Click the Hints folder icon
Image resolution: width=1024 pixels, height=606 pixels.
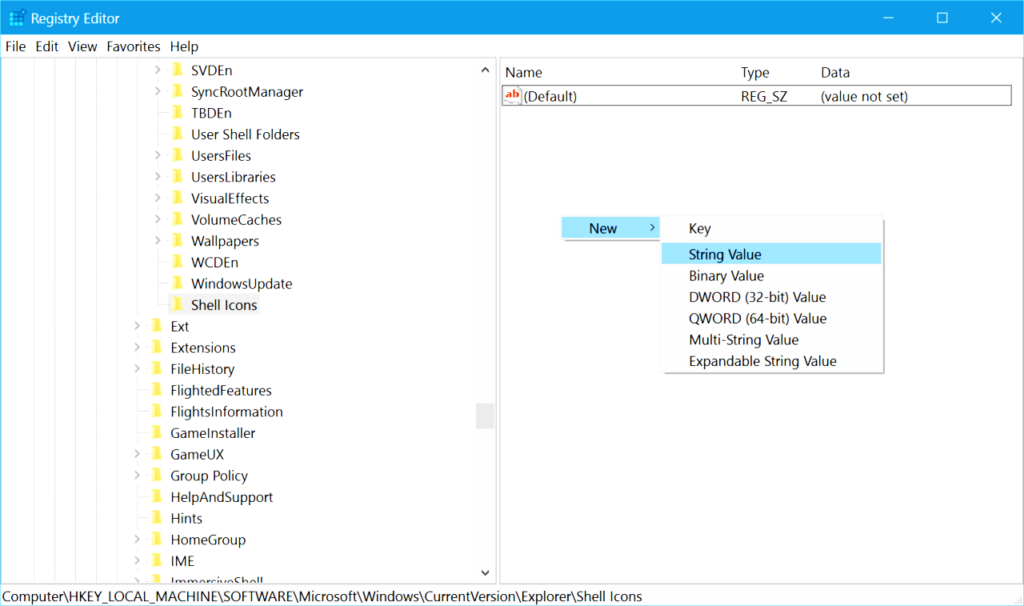157,518
